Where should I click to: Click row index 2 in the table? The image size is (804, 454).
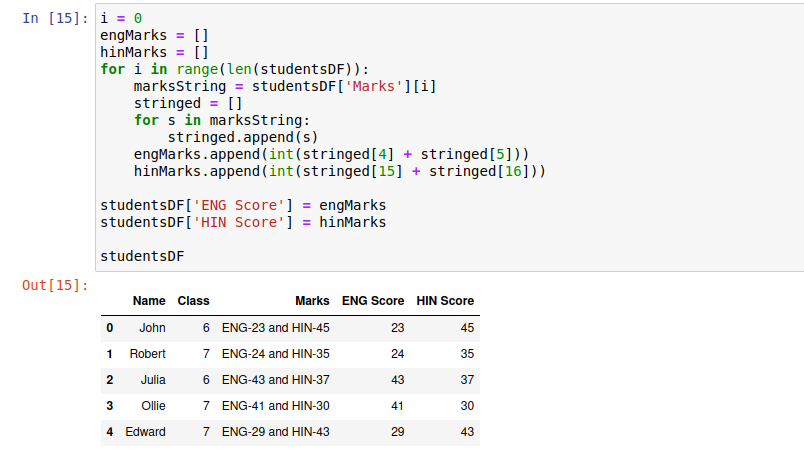click(110, 380)
